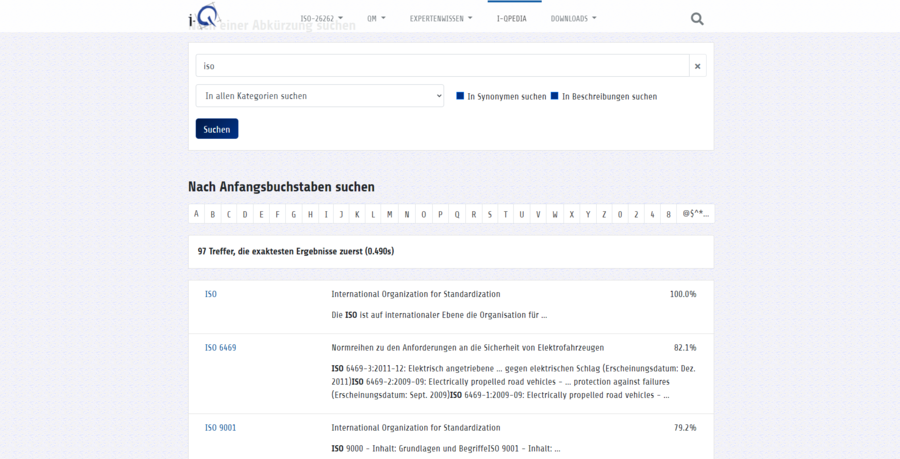Filter abbreviations by letter D

click(x=245, y=214)
